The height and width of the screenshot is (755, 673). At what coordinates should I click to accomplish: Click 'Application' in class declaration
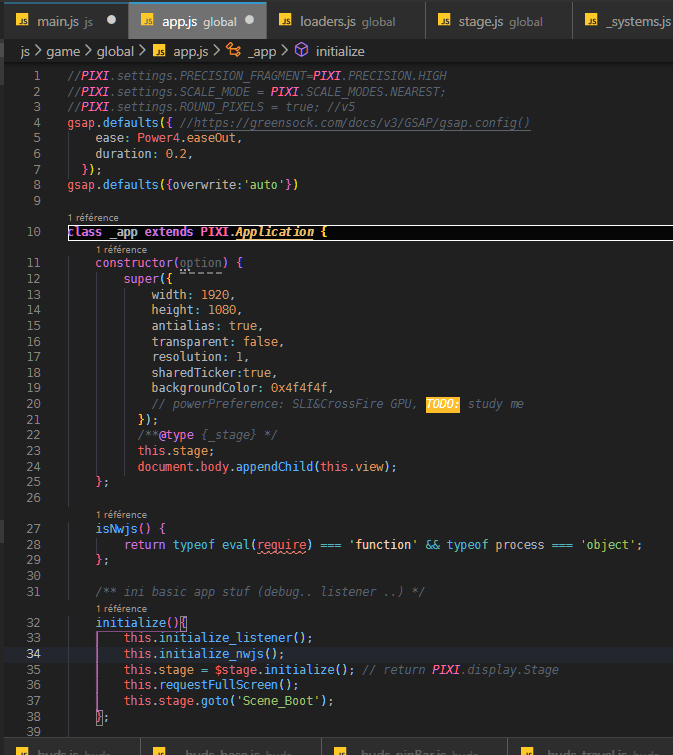click(x=274, y=232)
